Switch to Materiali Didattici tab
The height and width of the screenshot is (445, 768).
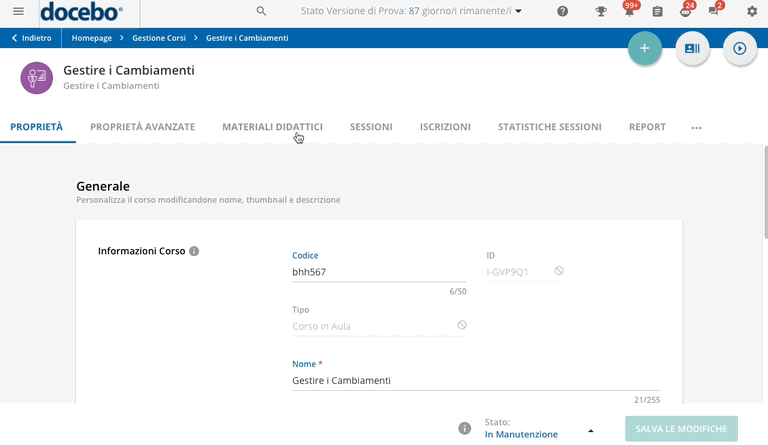[x=272, y=127]
